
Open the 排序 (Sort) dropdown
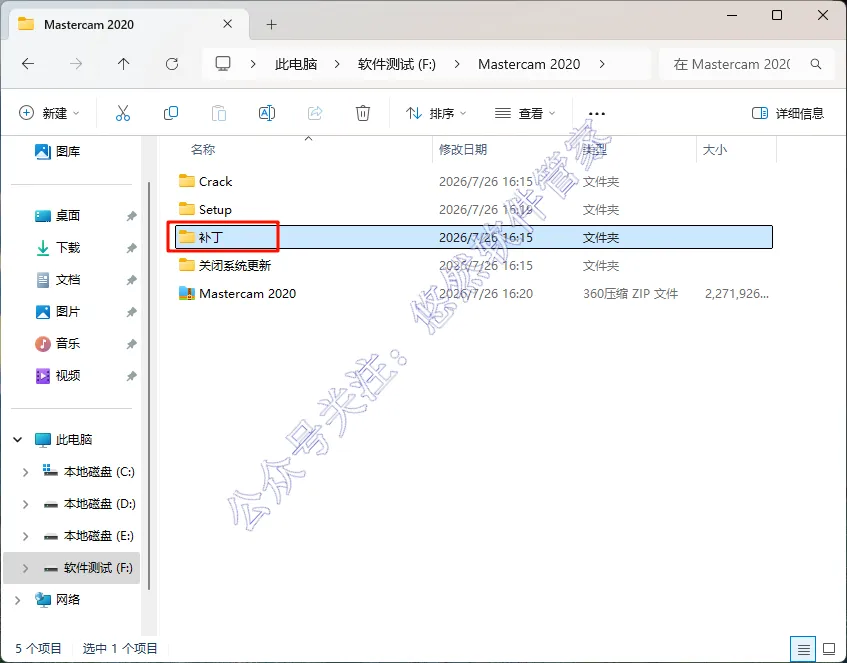point(436,113)
